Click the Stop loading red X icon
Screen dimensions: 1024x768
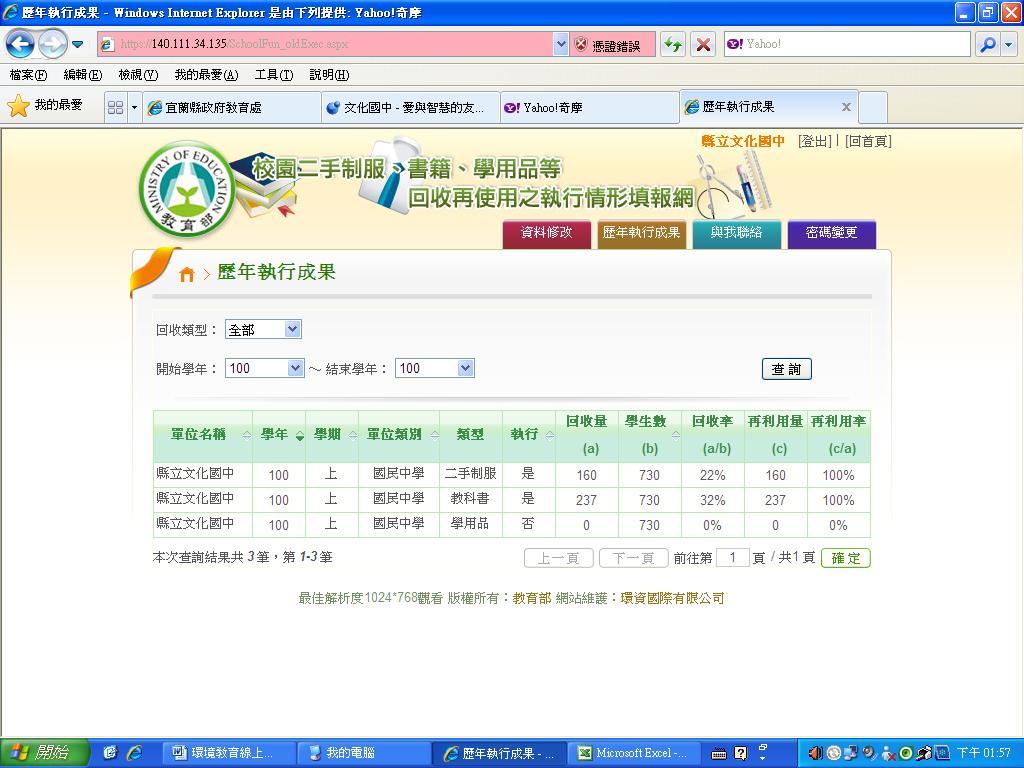(703, 44)
